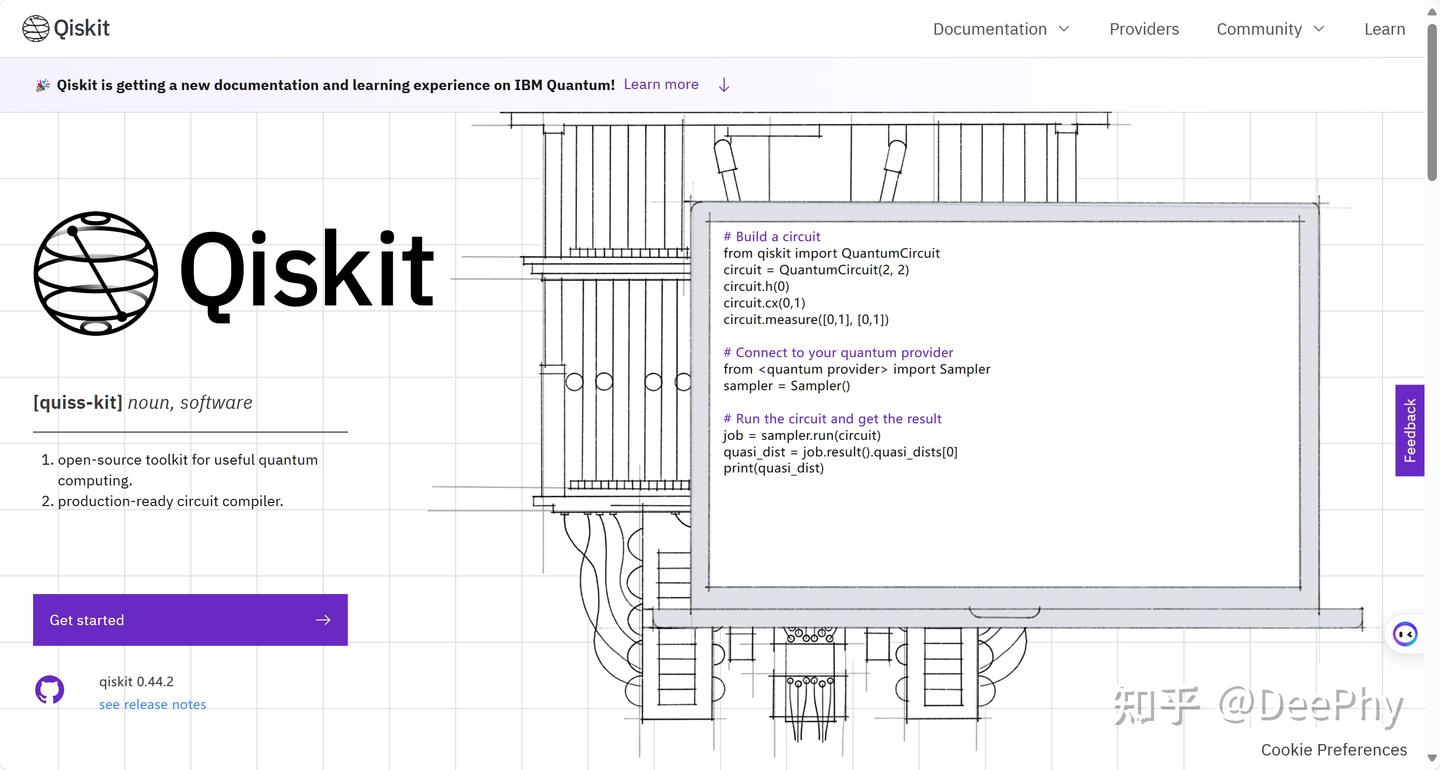Viewport: 1440px width, 770px height.
Task: Open the see release notes link
Action: [x=152, y=704]
